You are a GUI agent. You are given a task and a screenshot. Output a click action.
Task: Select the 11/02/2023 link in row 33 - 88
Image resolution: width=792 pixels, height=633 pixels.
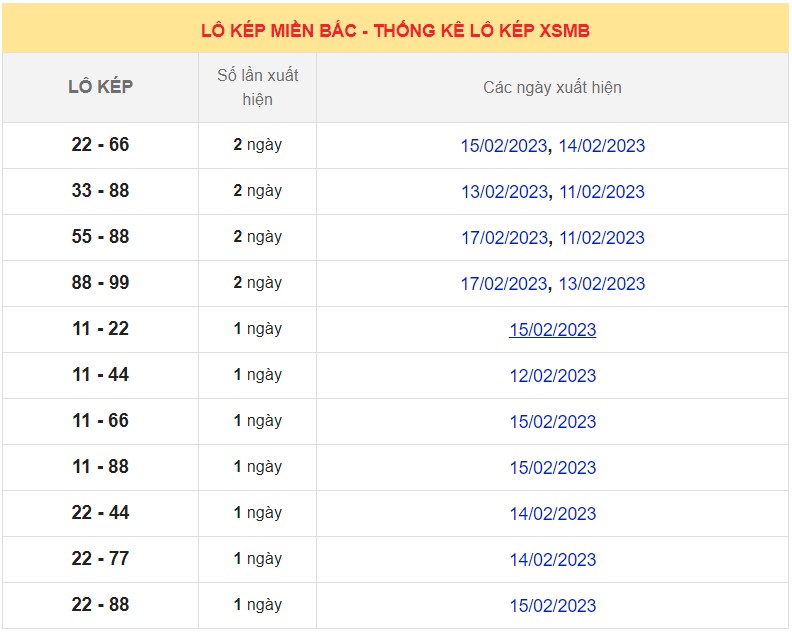tap(601, 192)
